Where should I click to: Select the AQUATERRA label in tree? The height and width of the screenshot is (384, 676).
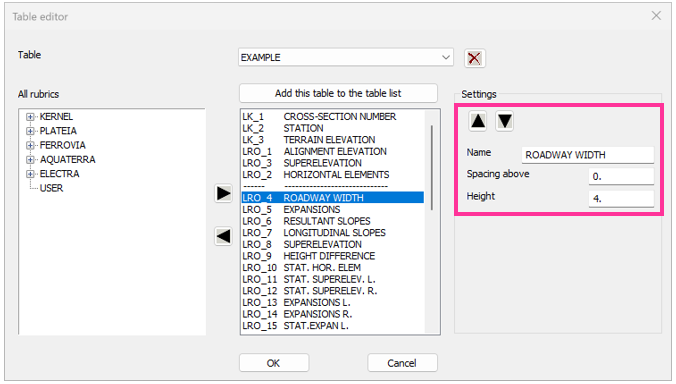click(x=68, y=159)
